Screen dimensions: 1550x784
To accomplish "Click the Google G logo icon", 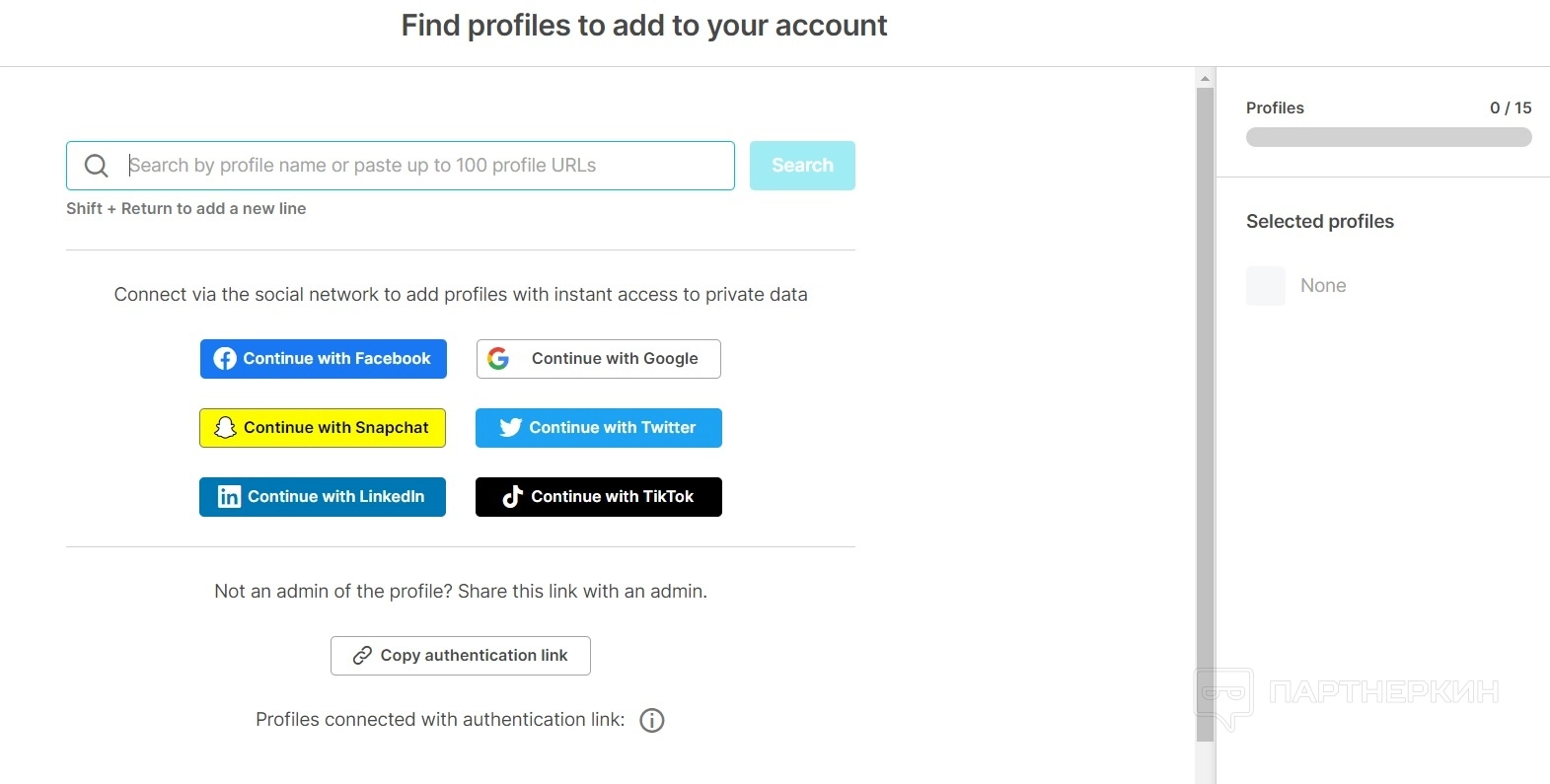I will point(498,359).
